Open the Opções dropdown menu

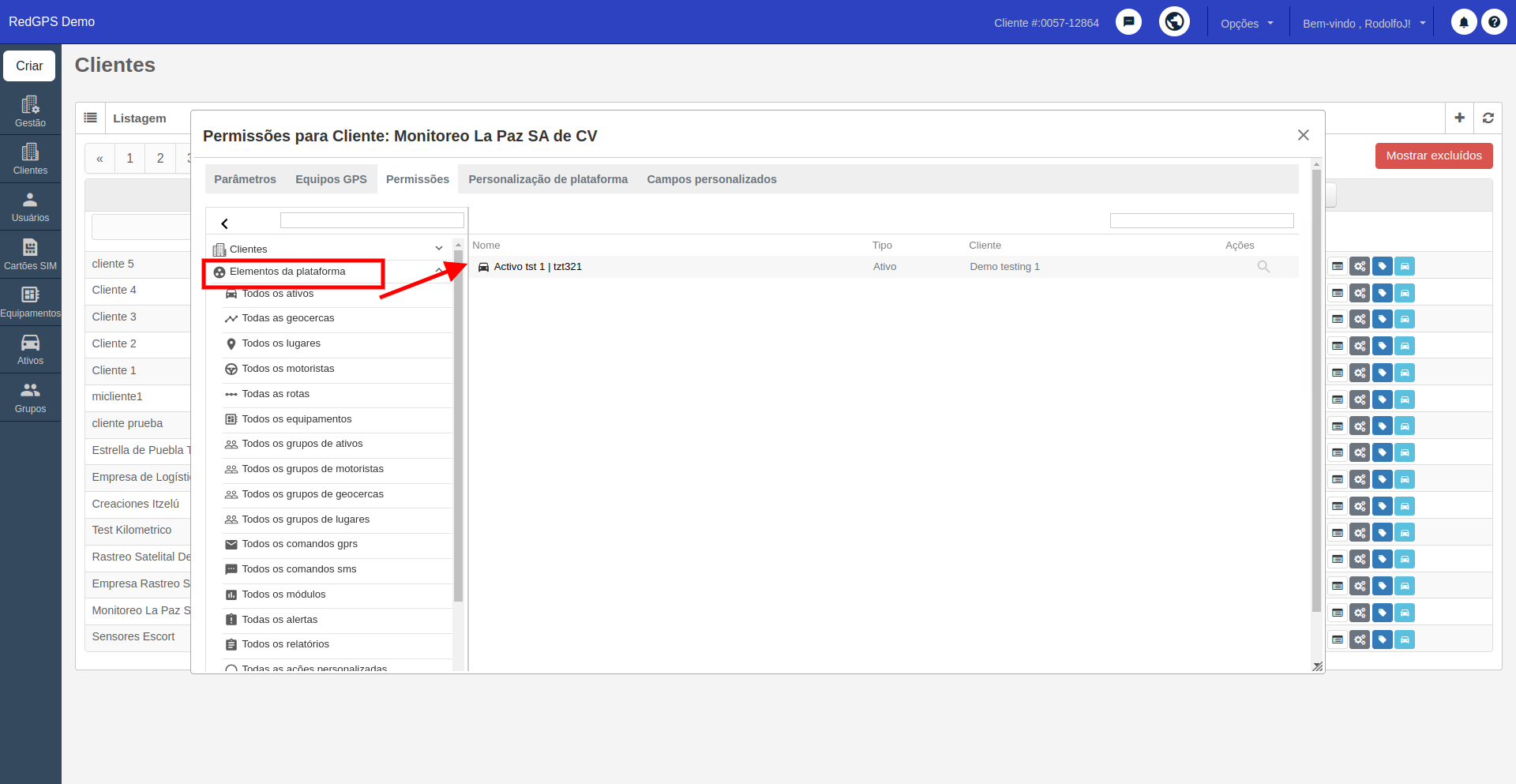(x=1247, y=23)
